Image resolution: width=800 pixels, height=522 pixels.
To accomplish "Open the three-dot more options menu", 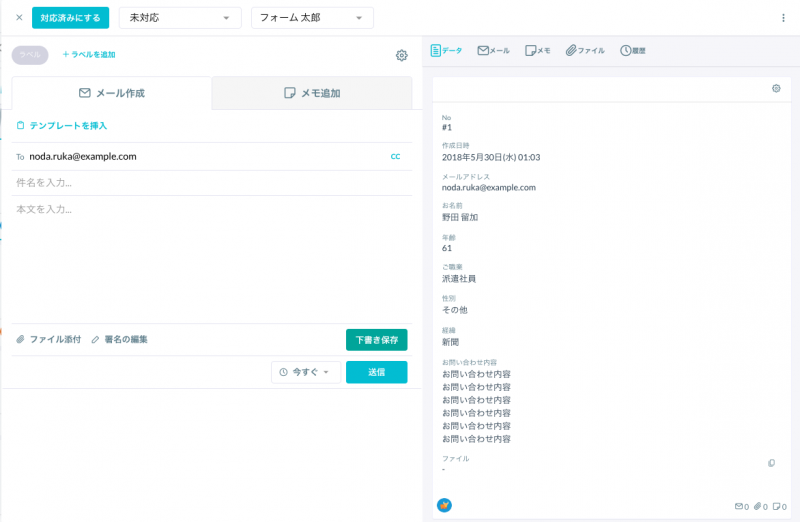I will pos(783,18).
